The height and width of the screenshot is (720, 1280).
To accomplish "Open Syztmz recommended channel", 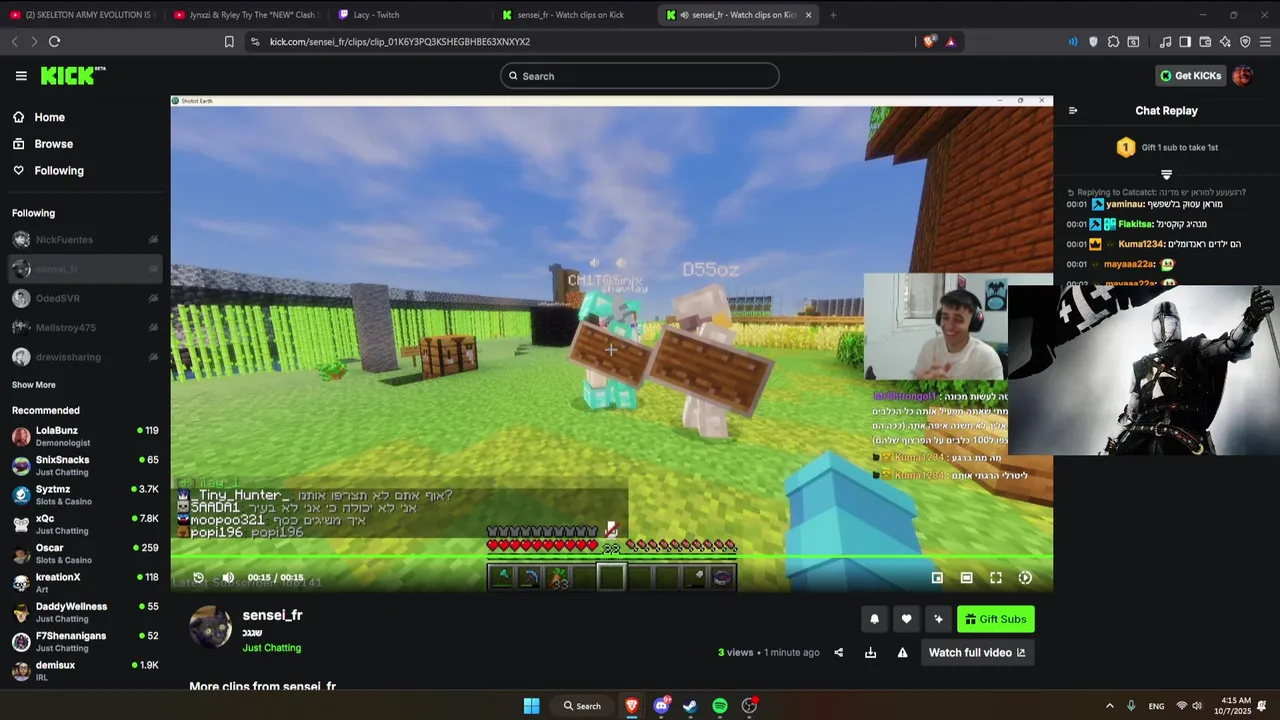I will (x=85, y=495).
